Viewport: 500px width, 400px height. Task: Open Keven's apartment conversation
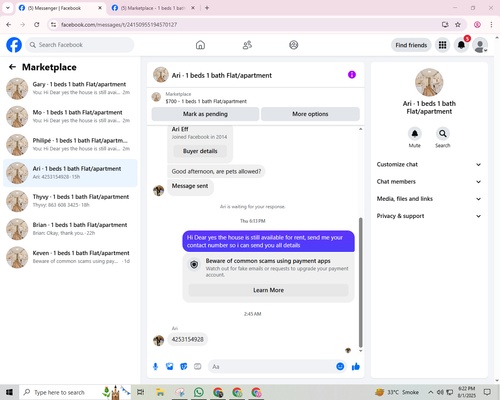70,257
